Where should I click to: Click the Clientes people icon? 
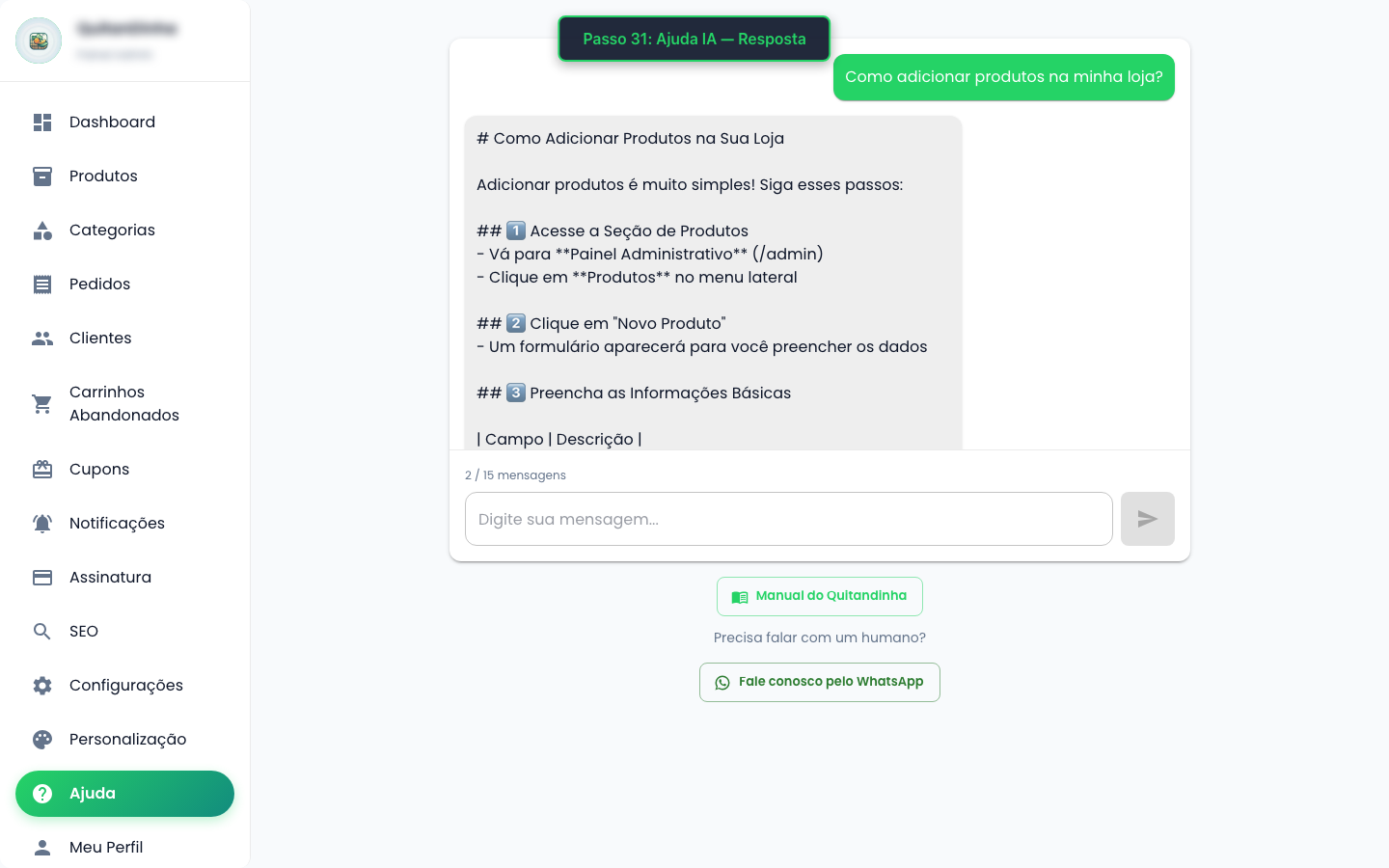click(42, 339)
